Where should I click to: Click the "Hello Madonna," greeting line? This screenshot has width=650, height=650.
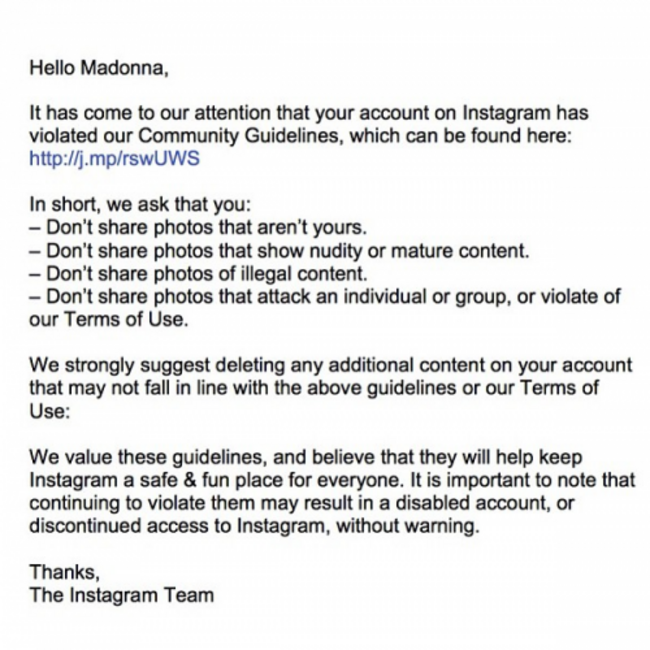click(99, 68)
